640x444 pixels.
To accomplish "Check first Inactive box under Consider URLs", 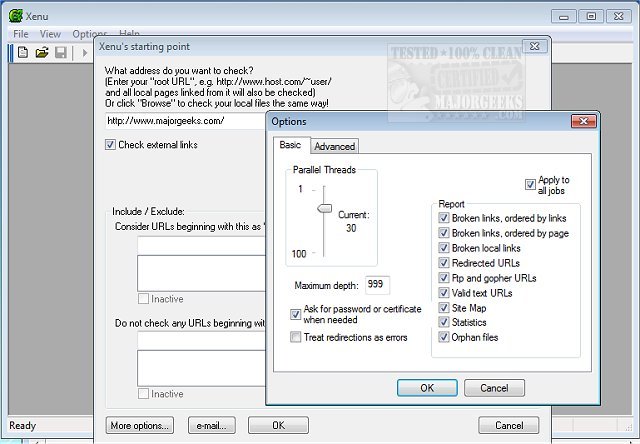I will [143, 299].
